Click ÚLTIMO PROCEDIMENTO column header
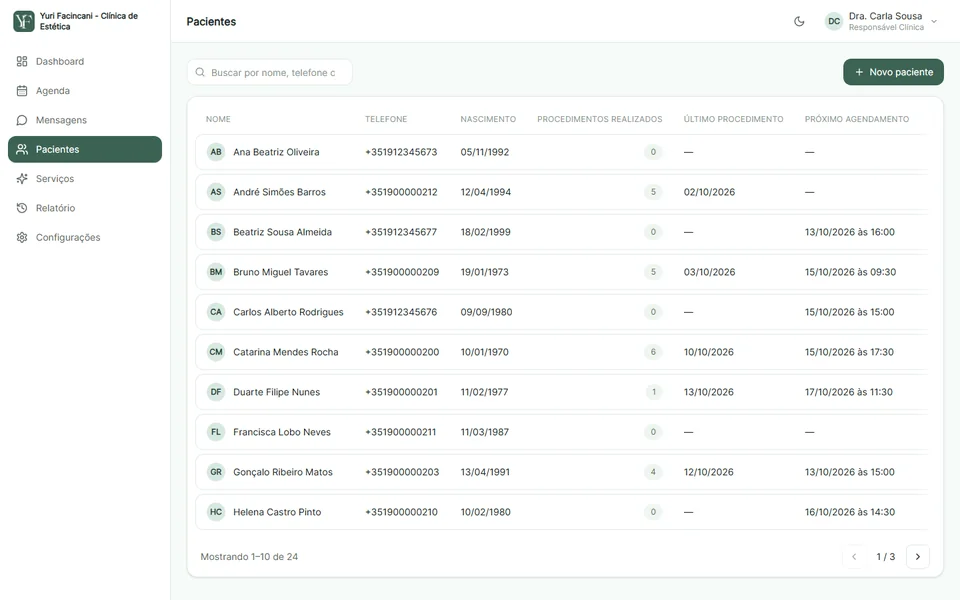Screen dimensions: 960x600 (733, 119)
